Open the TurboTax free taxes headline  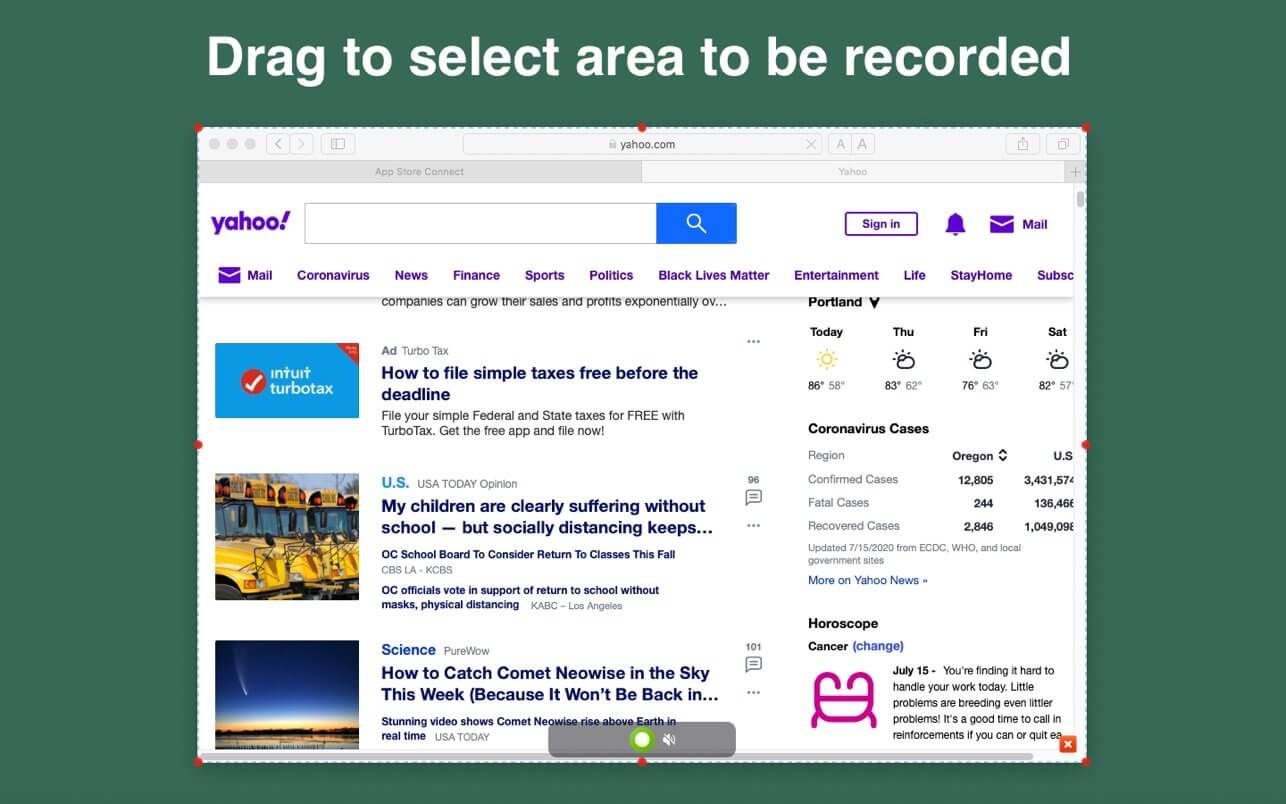(540, 383)
